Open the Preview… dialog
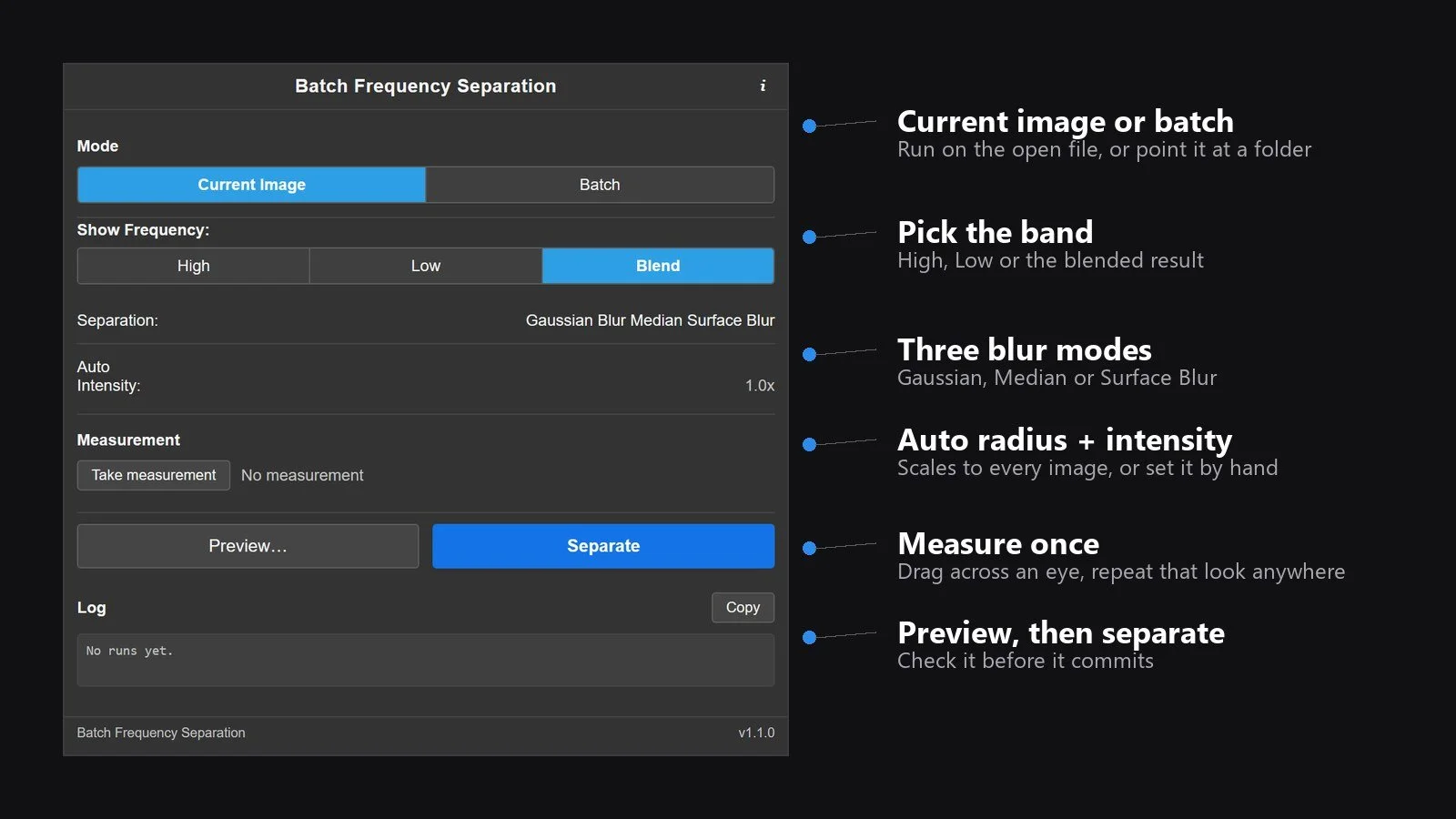Screen dimensions: 1456x819 tap(248, 546)
